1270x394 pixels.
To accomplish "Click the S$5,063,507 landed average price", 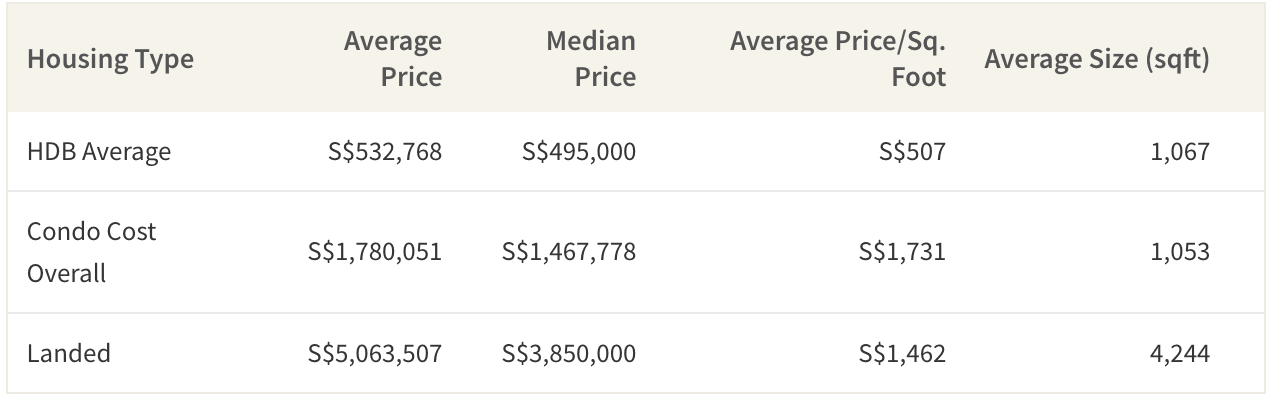I will pyautogui.click(x=375, y=353).
